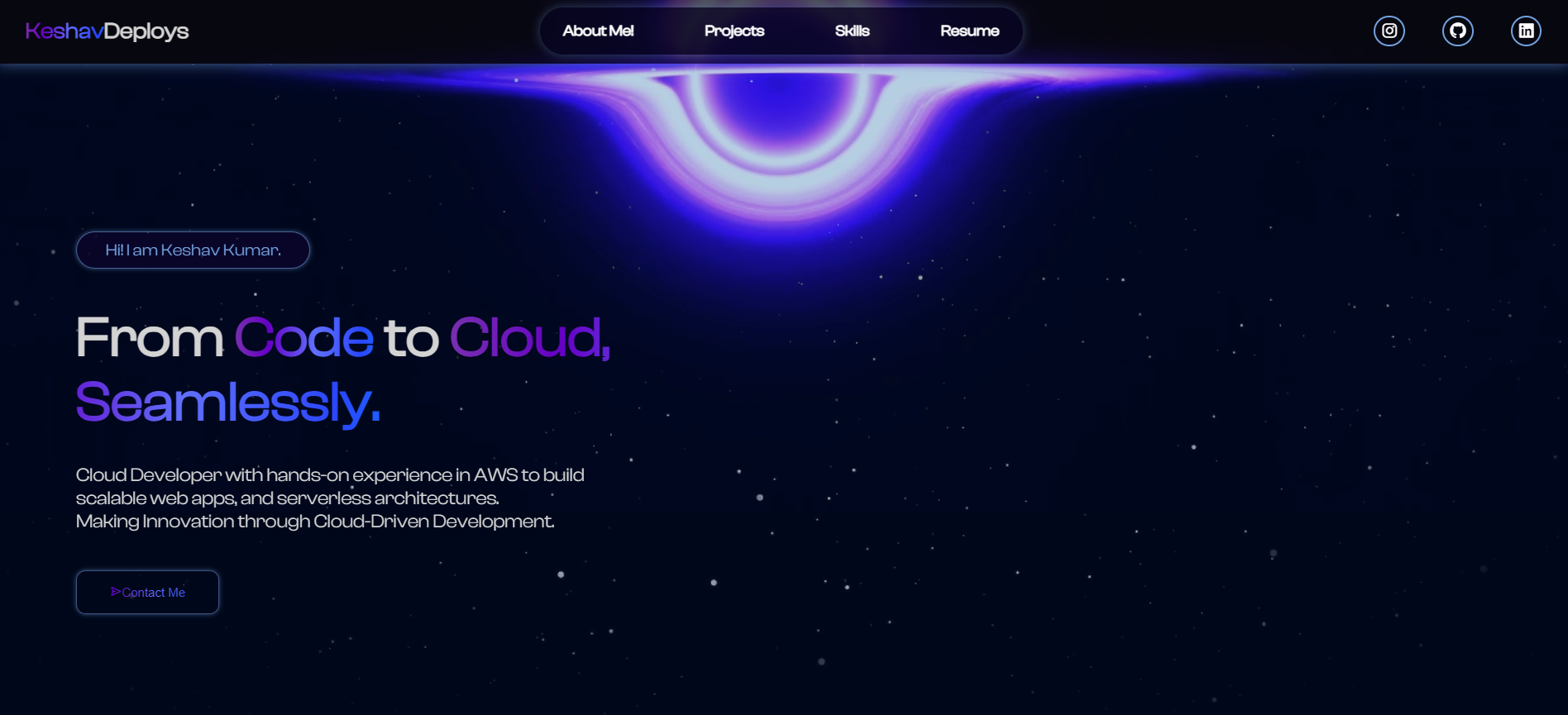Open the Resume nav link
The image size is (1568, 715).
[969, 31]
